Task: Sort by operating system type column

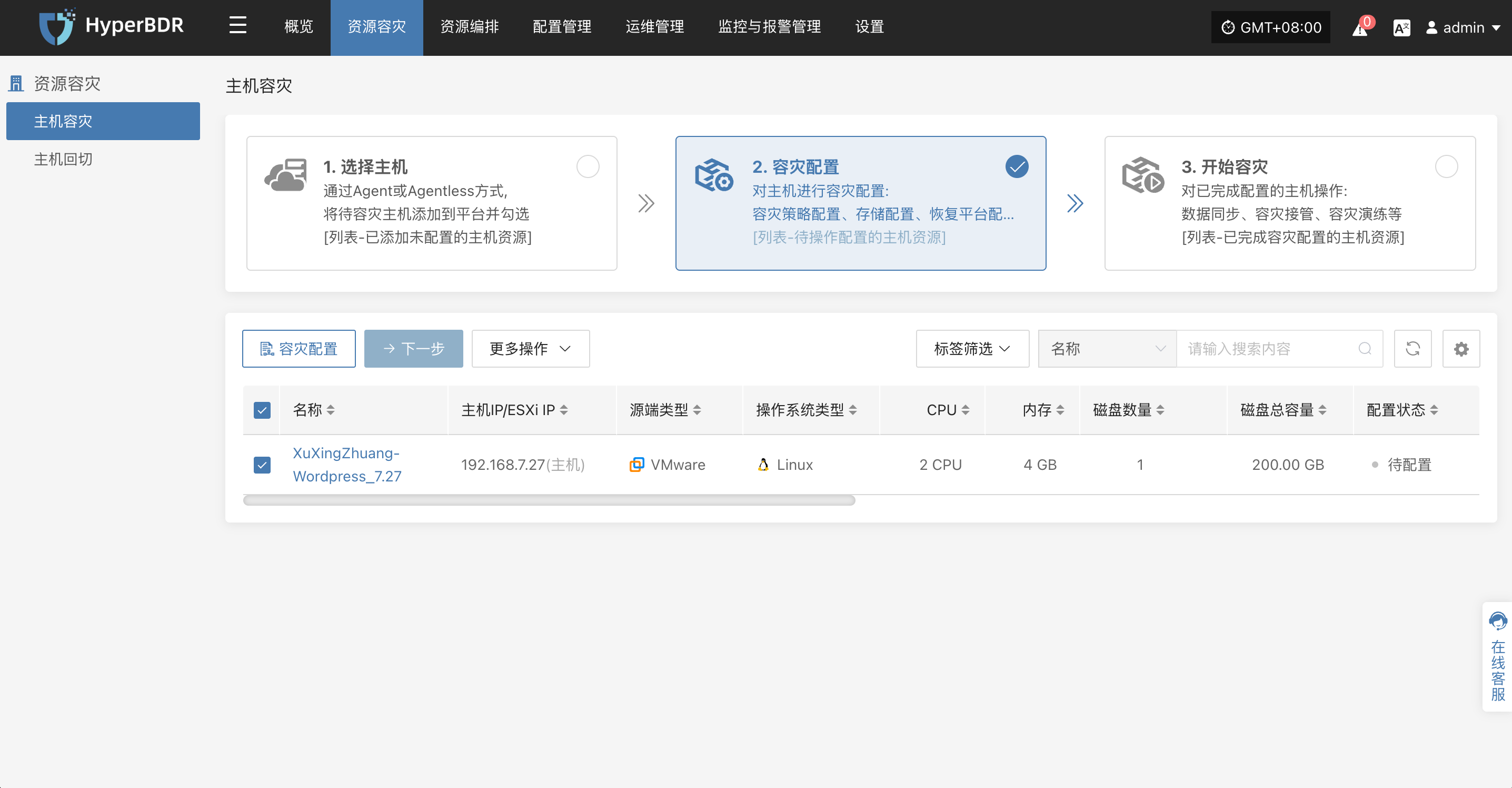Action: click(852, 410)
